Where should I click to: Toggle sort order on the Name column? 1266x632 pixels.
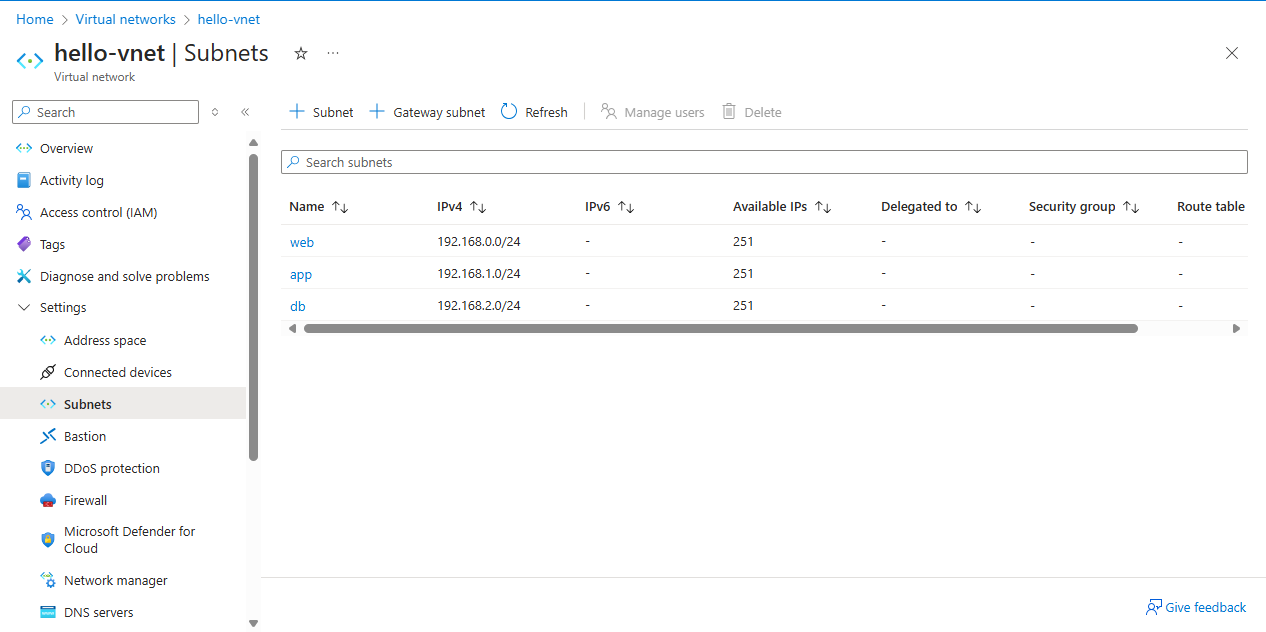pyautogui.click(x=340, y=206)
